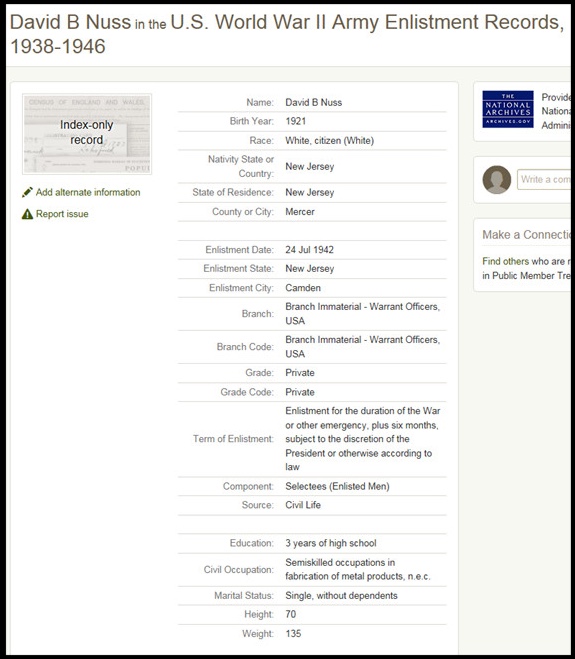Screen dimensions: 575x659
Task: Select enlistment city 'Camden'
Action: [303, 288]
